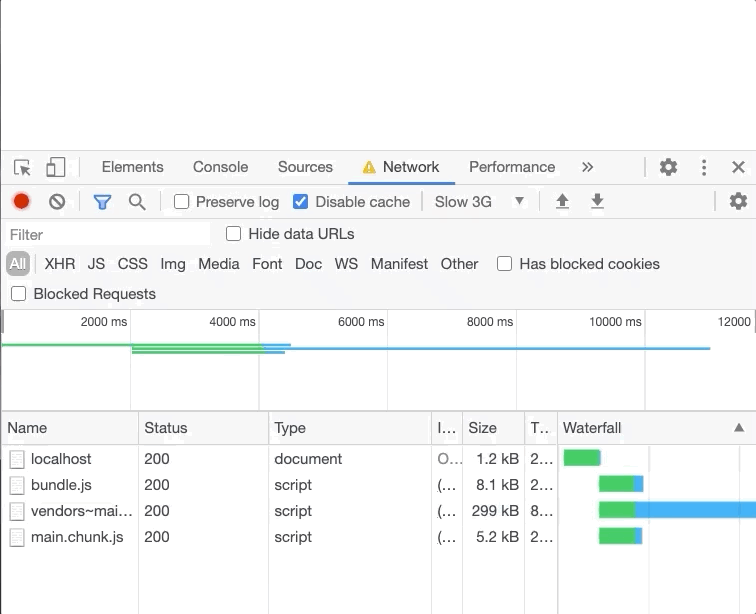This screenshot has width=756, height=614.
Task: Switch to the Console tab
Action: coord(220,167)
